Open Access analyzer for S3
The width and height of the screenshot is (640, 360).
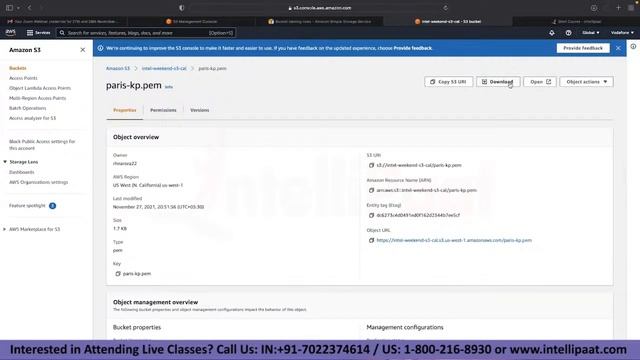point(33,118)
